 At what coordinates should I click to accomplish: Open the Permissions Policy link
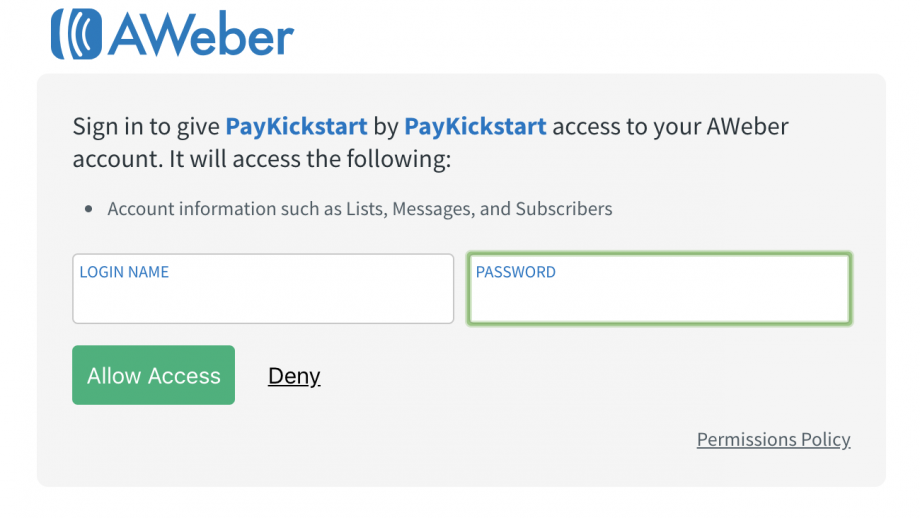click(773, 439)
